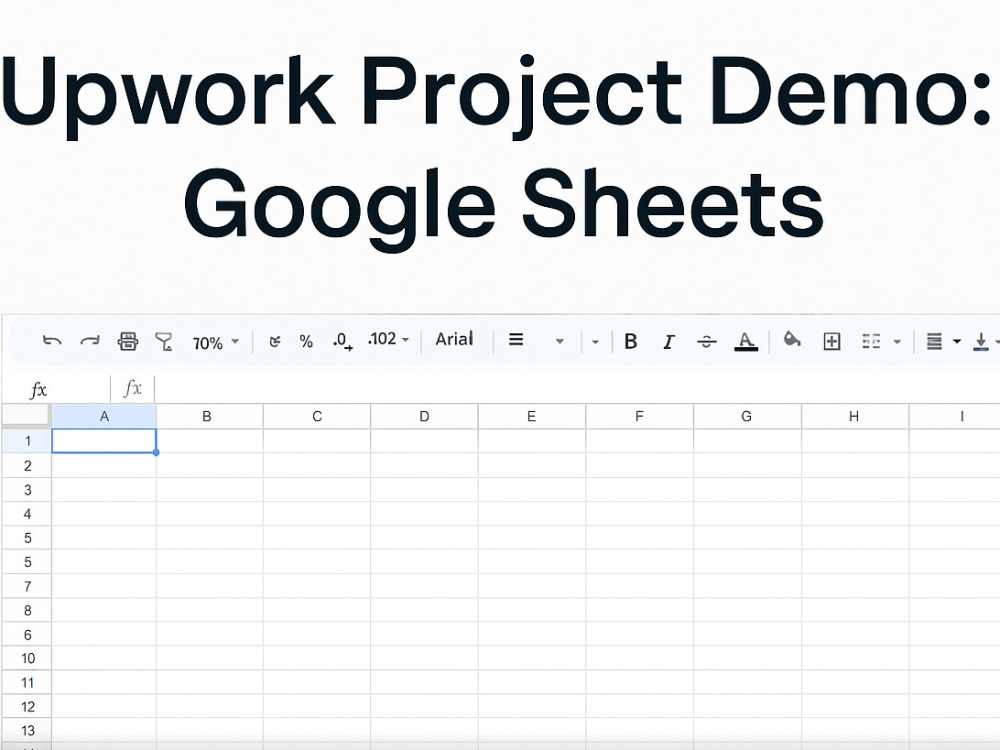Click the three-line icon next to Arial

[516, 340]
